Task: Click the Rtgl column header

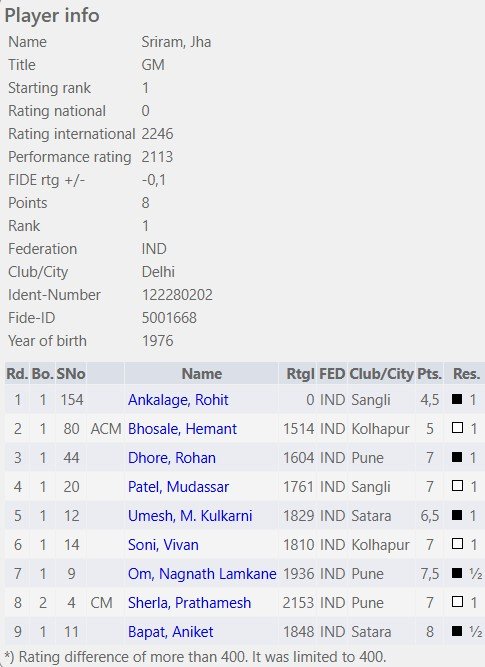Action: [x=300, y=373]
